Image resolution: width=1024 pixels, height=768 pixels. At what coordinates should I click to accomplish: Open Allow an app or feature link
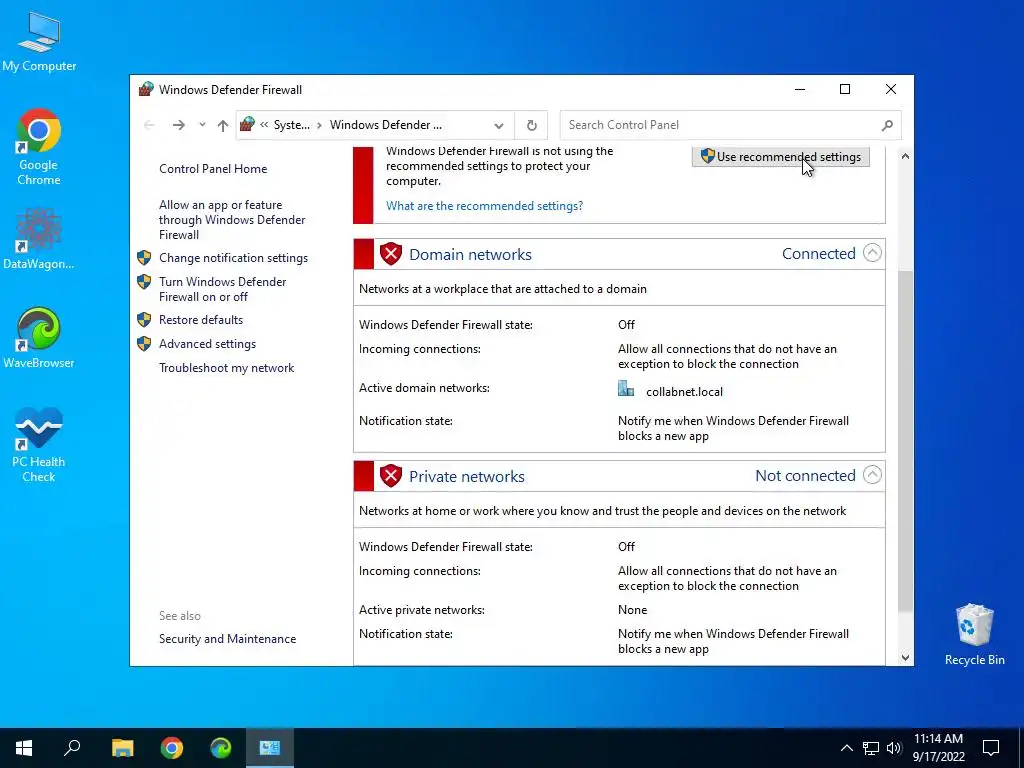232,219
